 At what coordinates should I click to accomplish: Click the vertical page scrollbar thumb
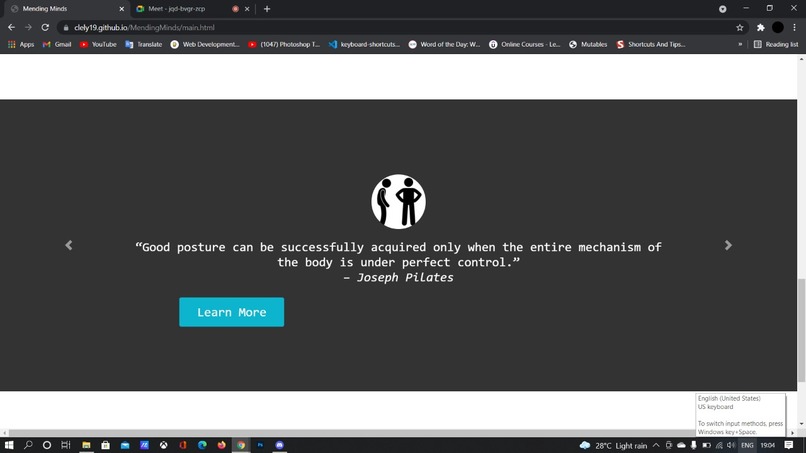tap(801, 330)
